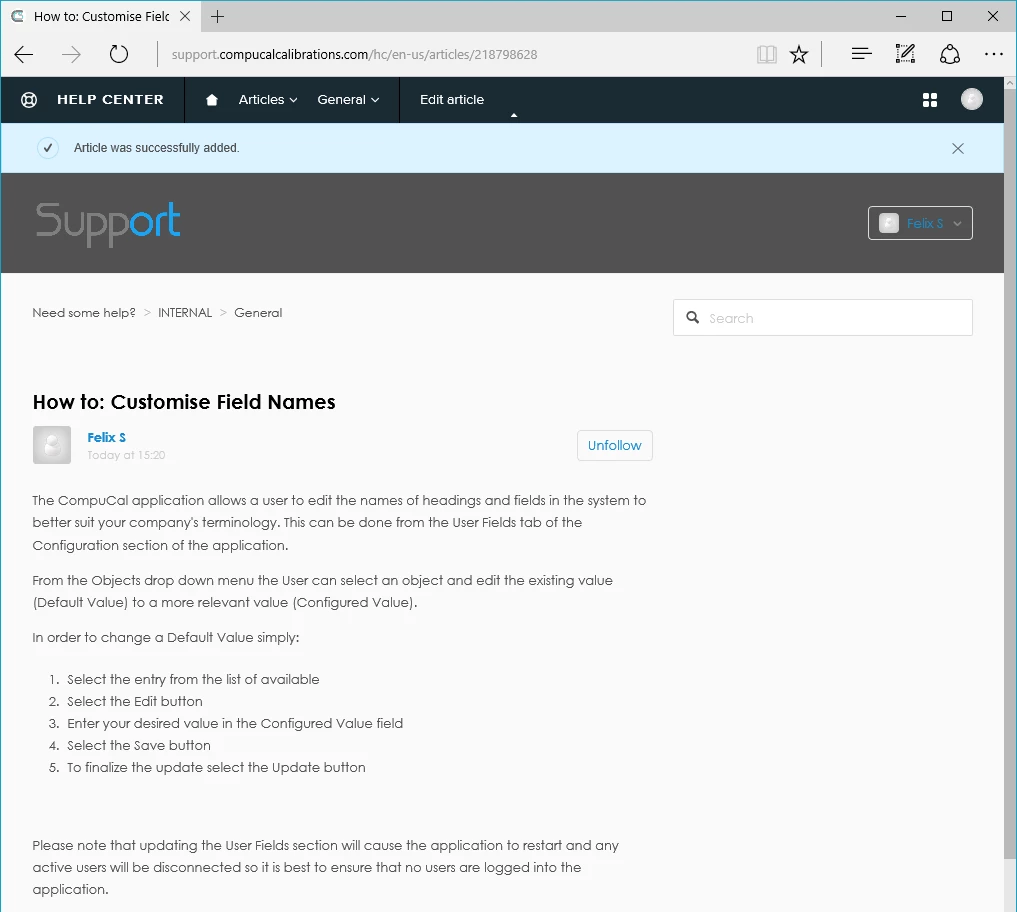Click the search magnifier icon
The width and height of the screenshot is (1017, 912).
pyautogui.click(x=693, y=317)
